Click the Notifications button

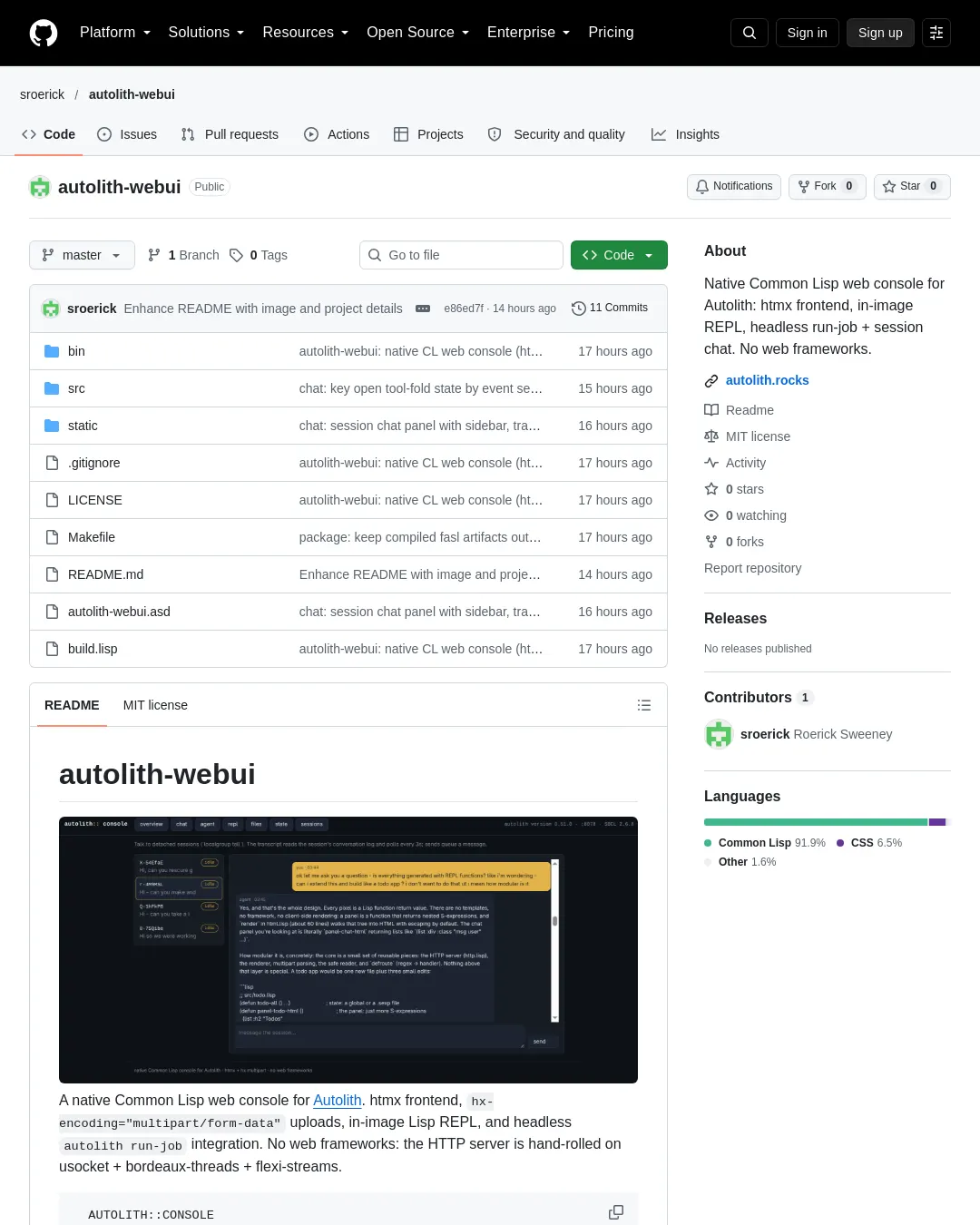734,186
